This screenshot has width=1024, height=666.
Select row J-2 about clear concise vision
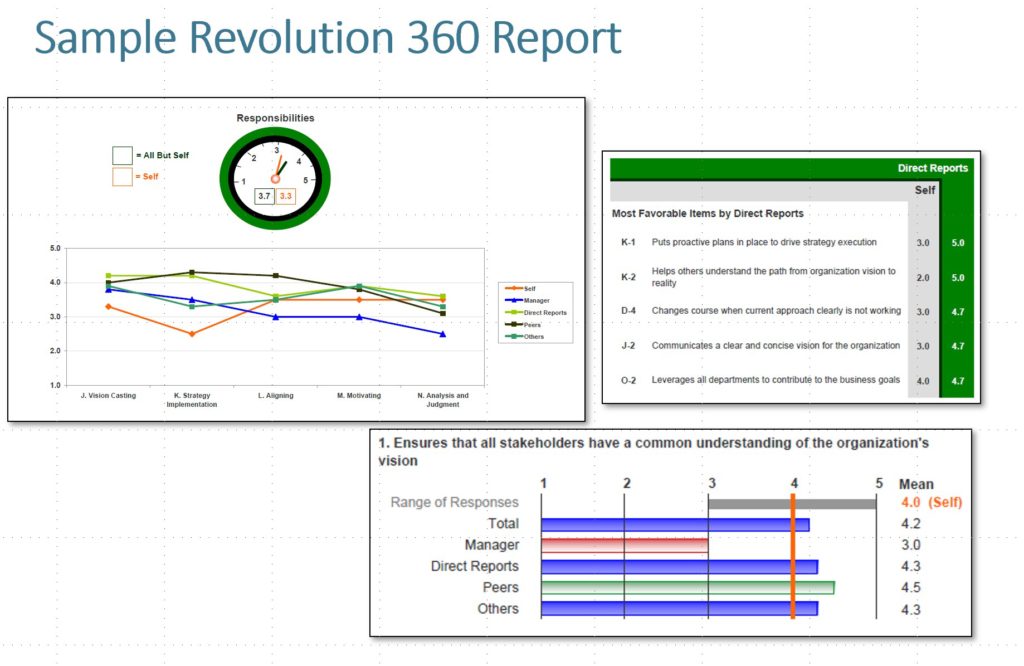(764, 346)
